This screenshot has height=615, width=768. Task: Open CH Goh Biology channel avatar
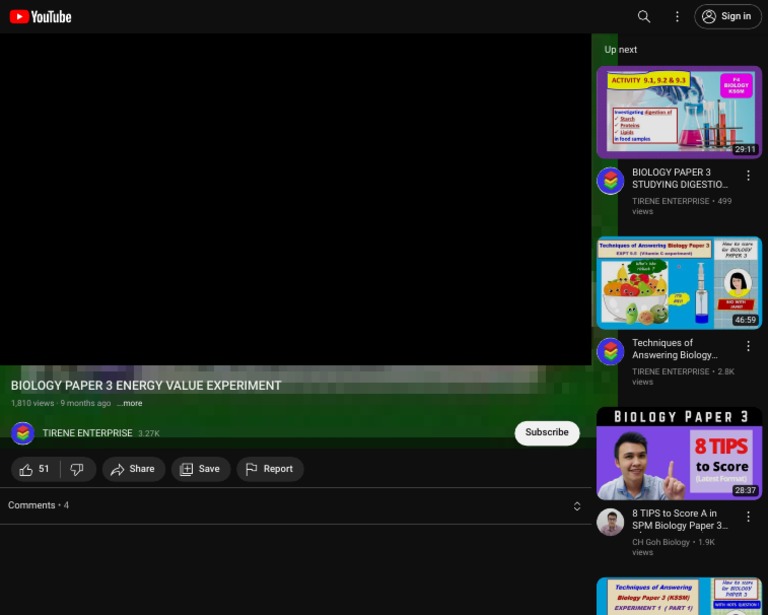coord(610,522)
